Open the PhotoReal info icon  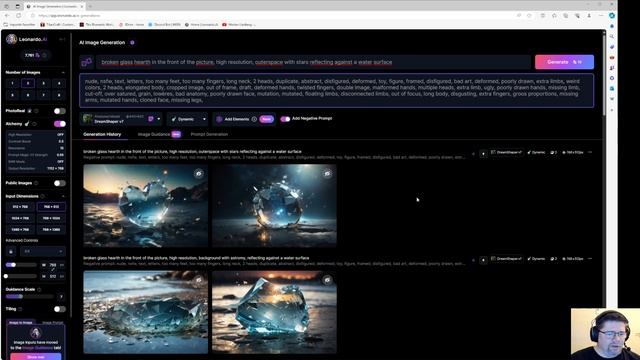[x=36, y=111]
